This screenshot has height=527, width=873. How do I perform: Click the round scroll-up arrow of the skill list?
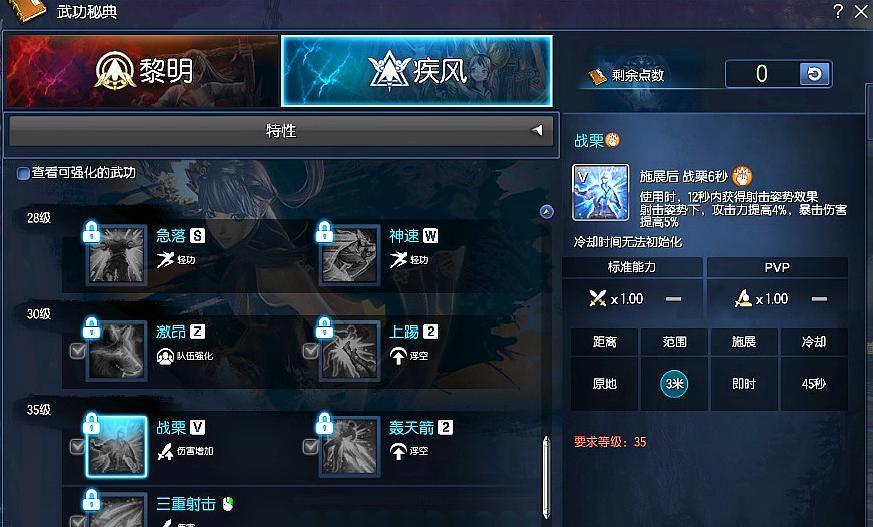pyautogui.click(x=547, y=211)
